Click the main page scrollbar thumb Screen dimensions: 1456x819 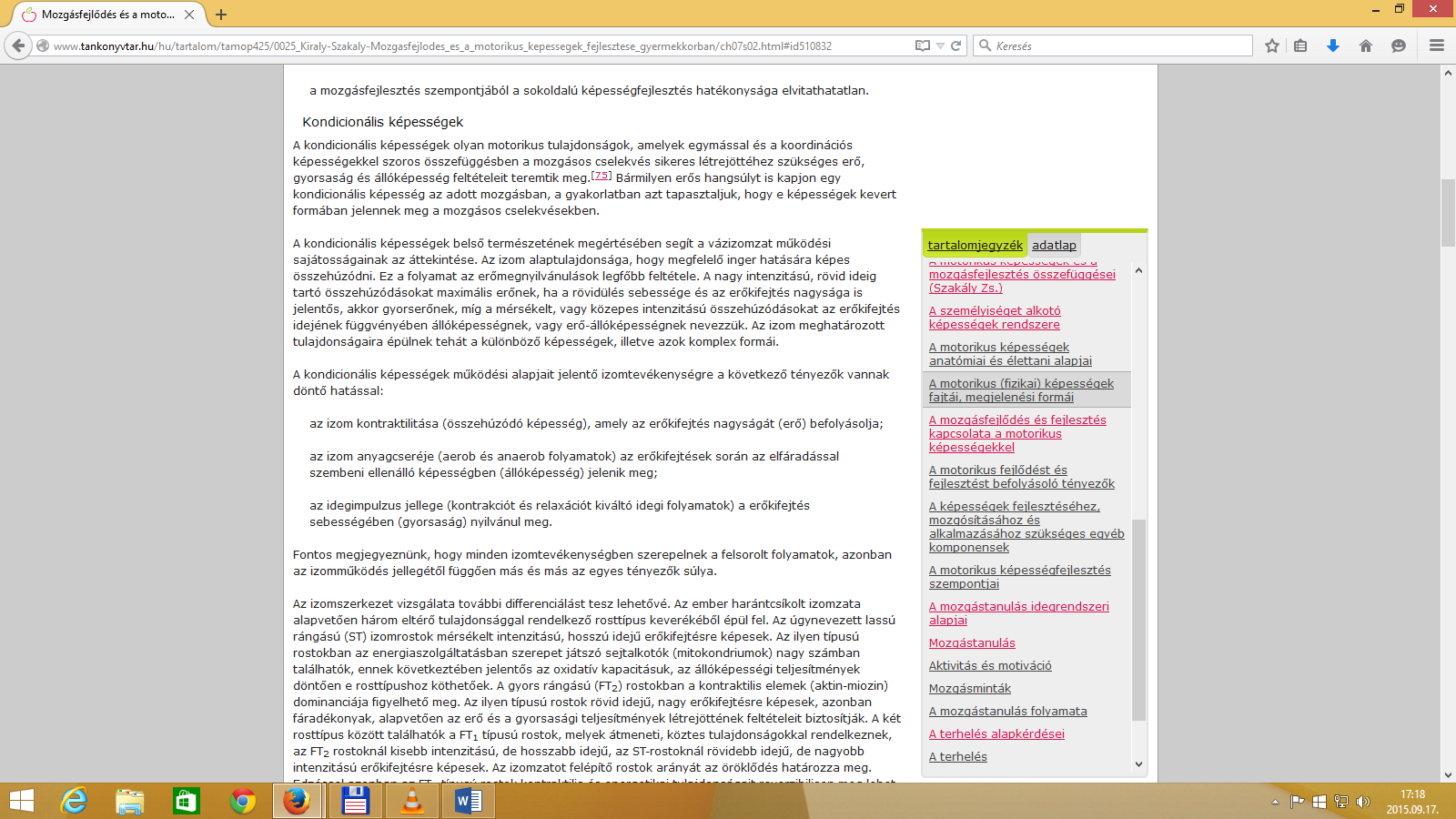1448,213
